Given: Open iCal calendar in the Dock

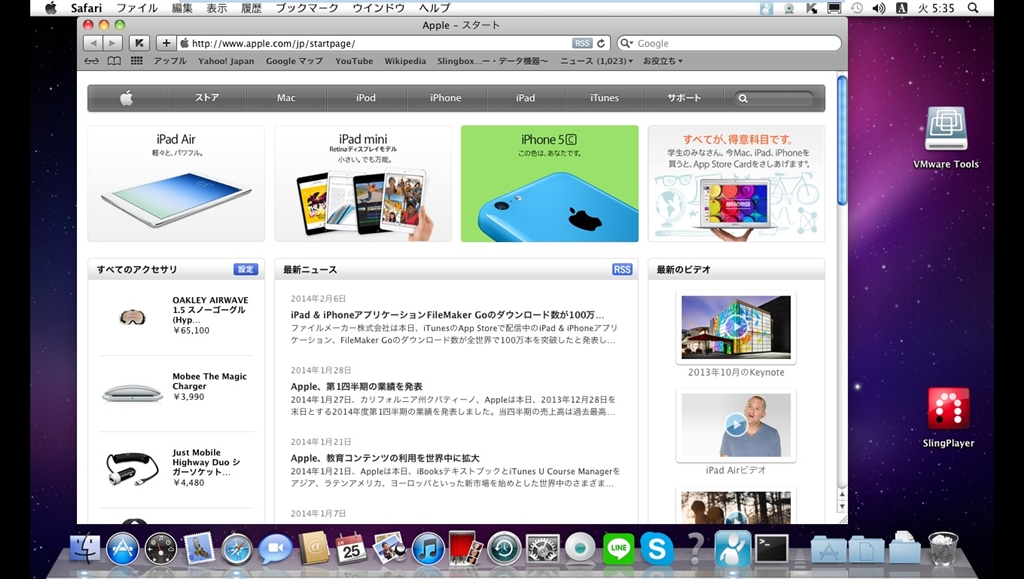Looking at the screenshot, I should point(351,548).
